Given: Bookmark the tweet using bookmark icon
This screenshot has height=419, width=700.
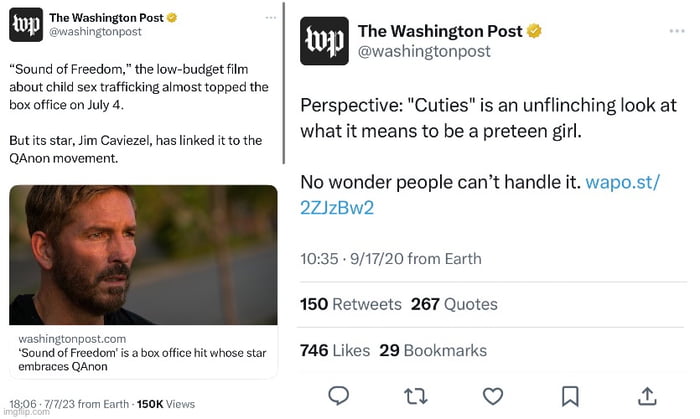Looking at the screenshot, I should [x=570, y=396].
